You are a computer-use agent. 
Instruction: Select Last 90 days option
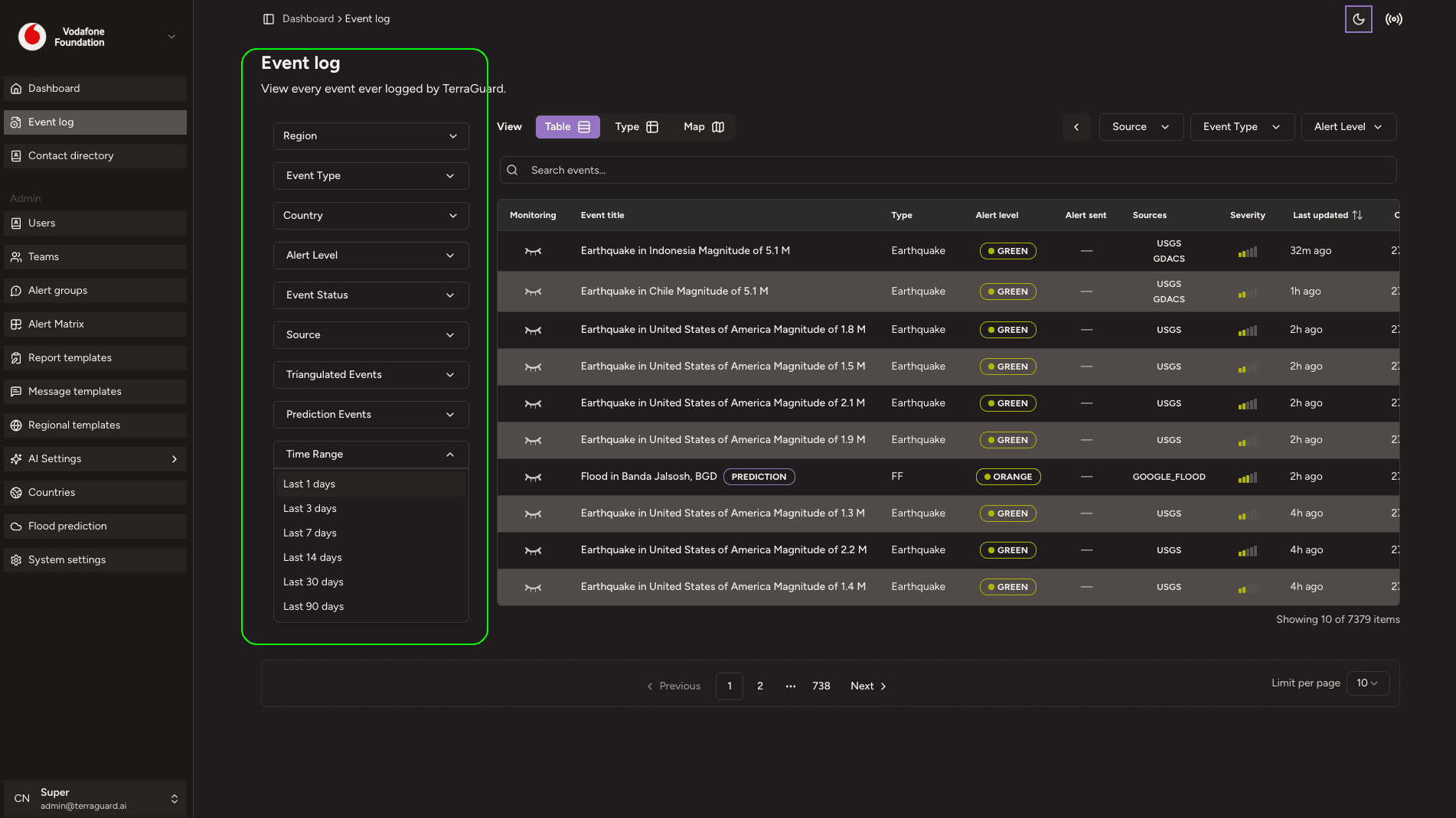pyautogui.click(x=371, y=607)
